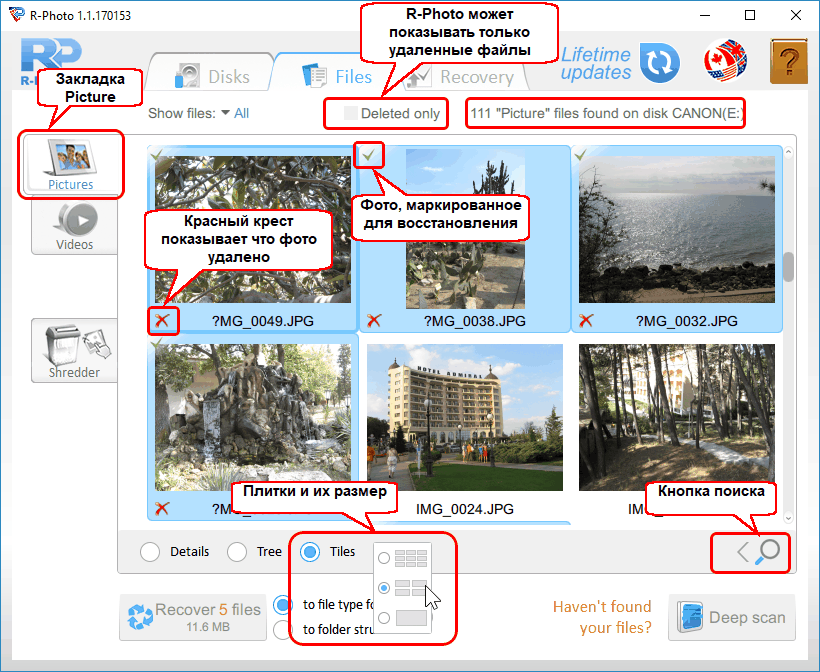The height and width of the screenshot is (672, 820).
Task: Open the Videos category in sidebar
Action: tap(74, 226)
